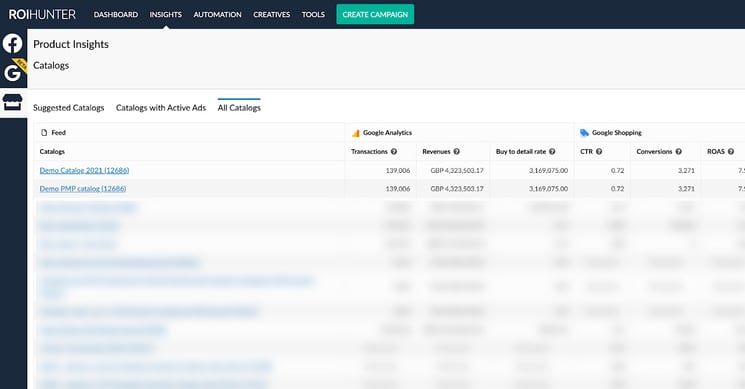Click the Conversions help question icon
745x389 pixels.
(678, 152)
